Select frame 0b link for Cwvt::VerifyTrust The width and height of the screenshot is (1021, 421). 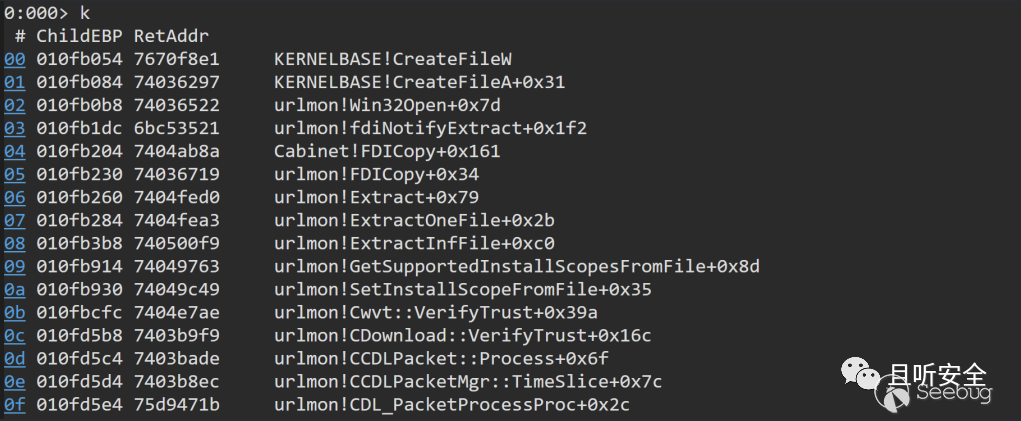14,312
